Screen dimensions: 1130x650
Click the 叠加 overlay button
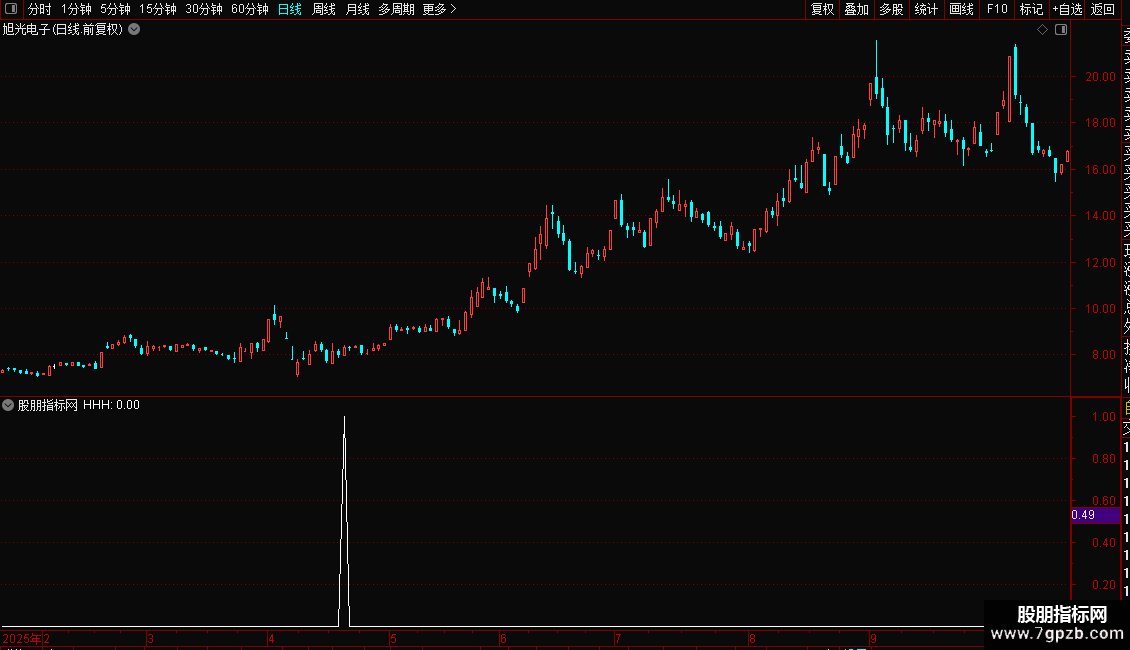pos(857,9)
